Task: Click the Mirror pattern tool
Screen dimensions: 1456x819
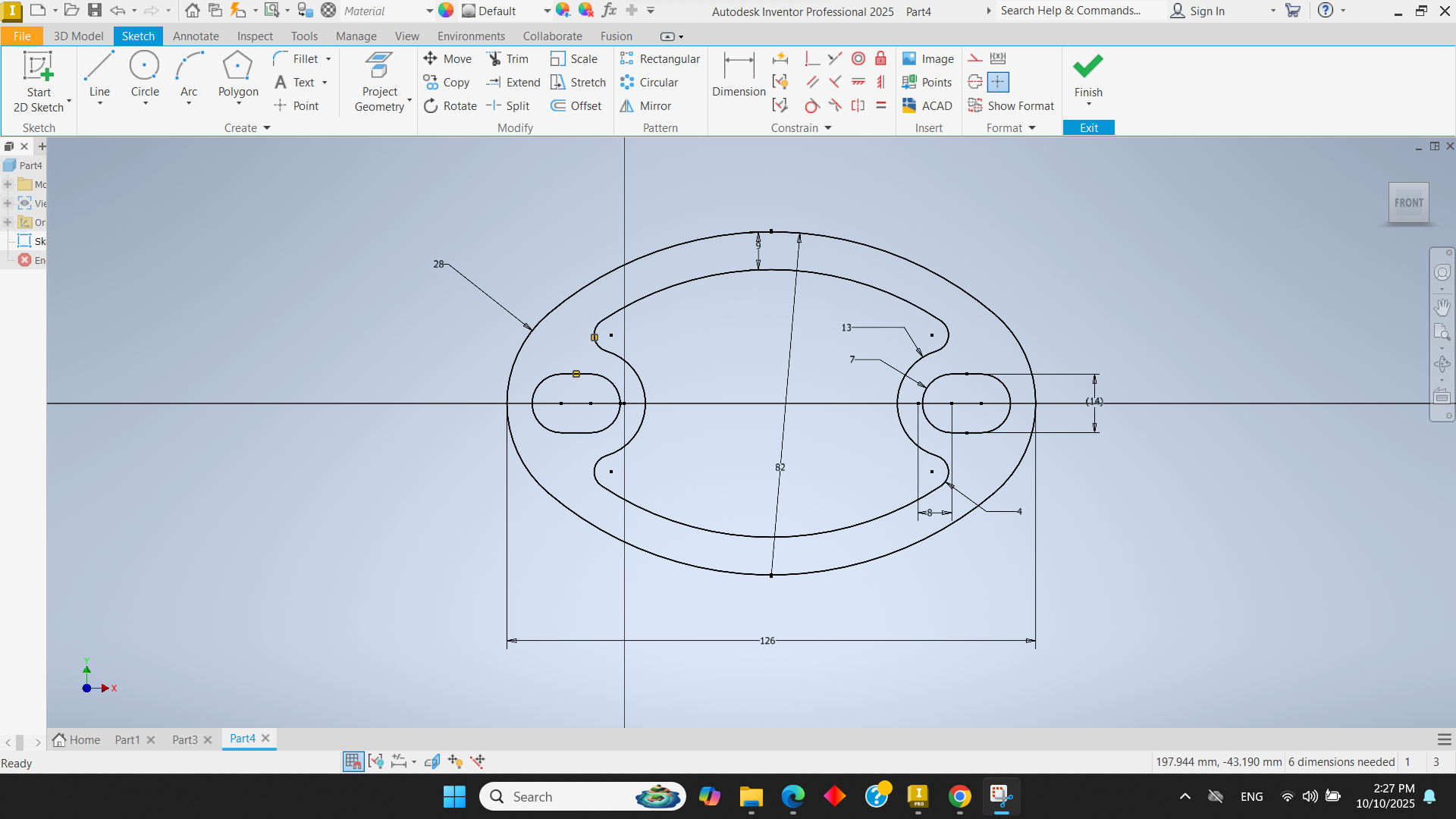Action: pyautogui.click(x=646, y=106)
